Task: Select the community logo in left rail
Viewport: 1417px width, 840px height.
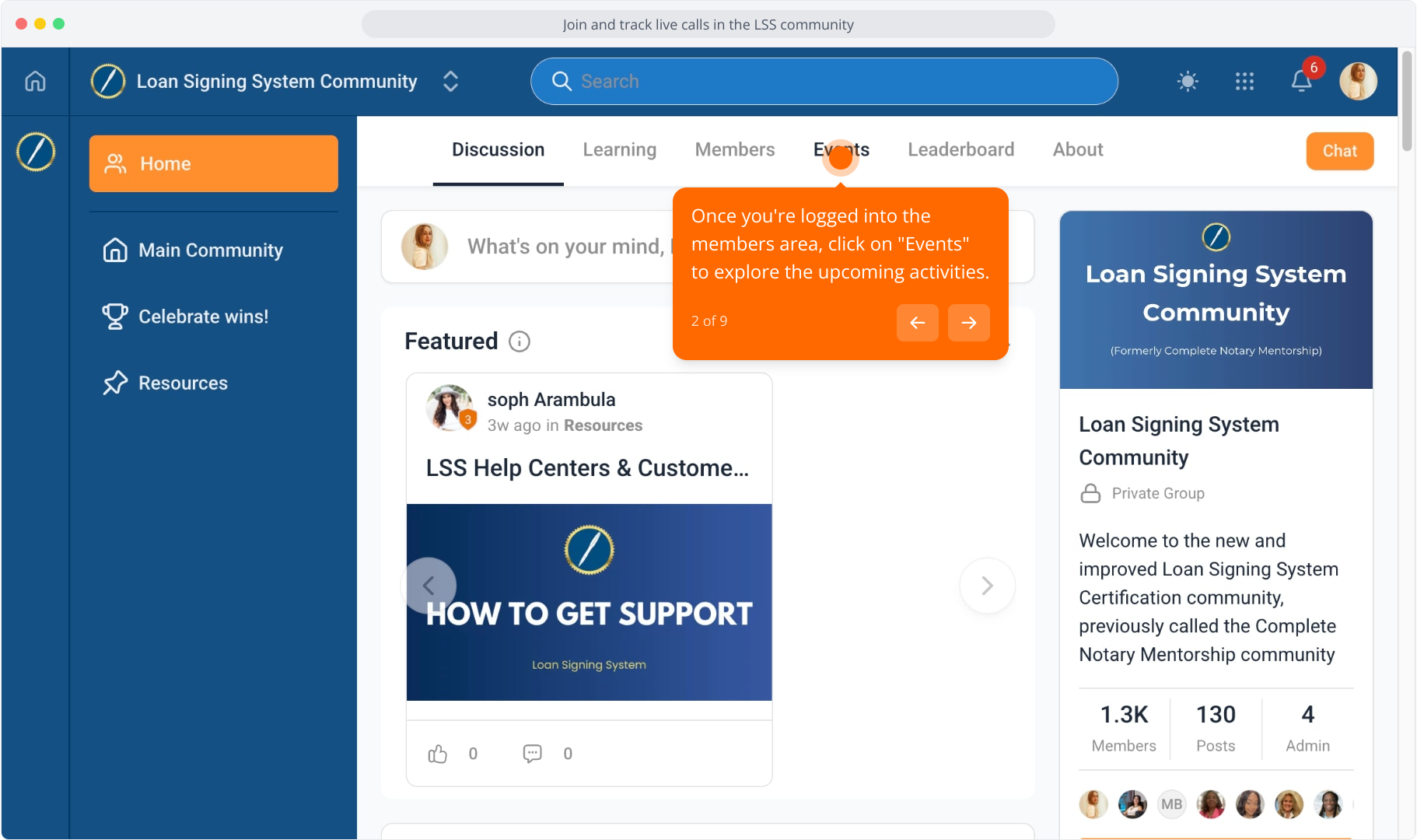Action: (36, 151)
